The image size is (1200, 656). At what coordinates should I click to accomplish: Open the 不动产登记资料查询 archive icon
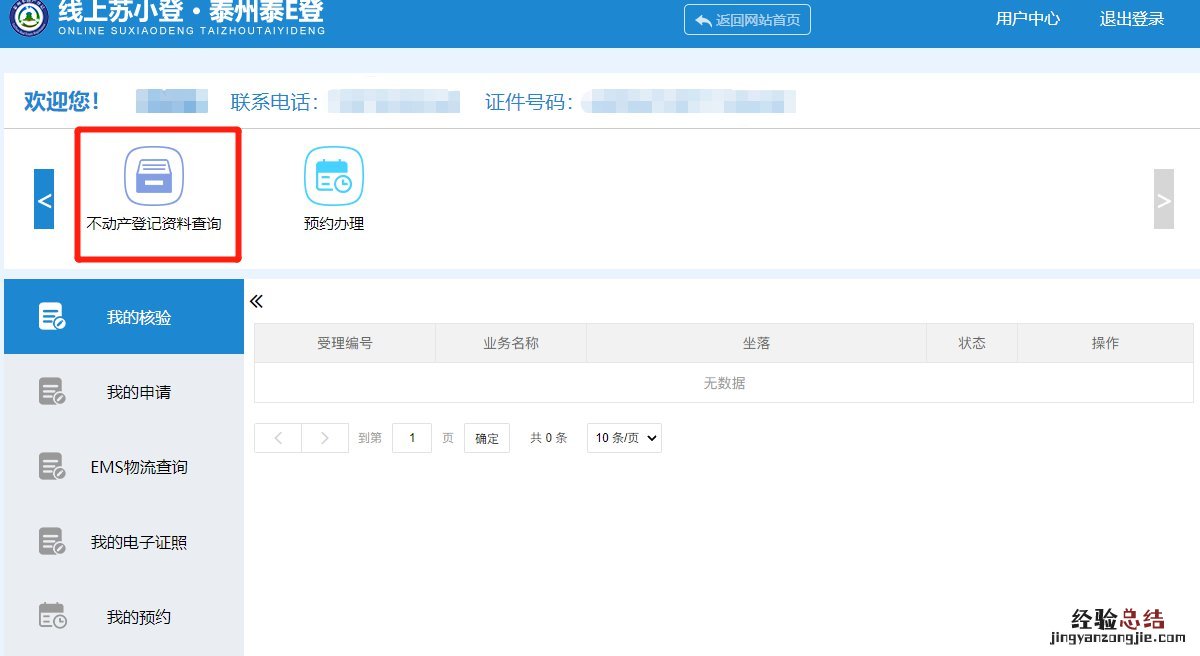point(153,176)
